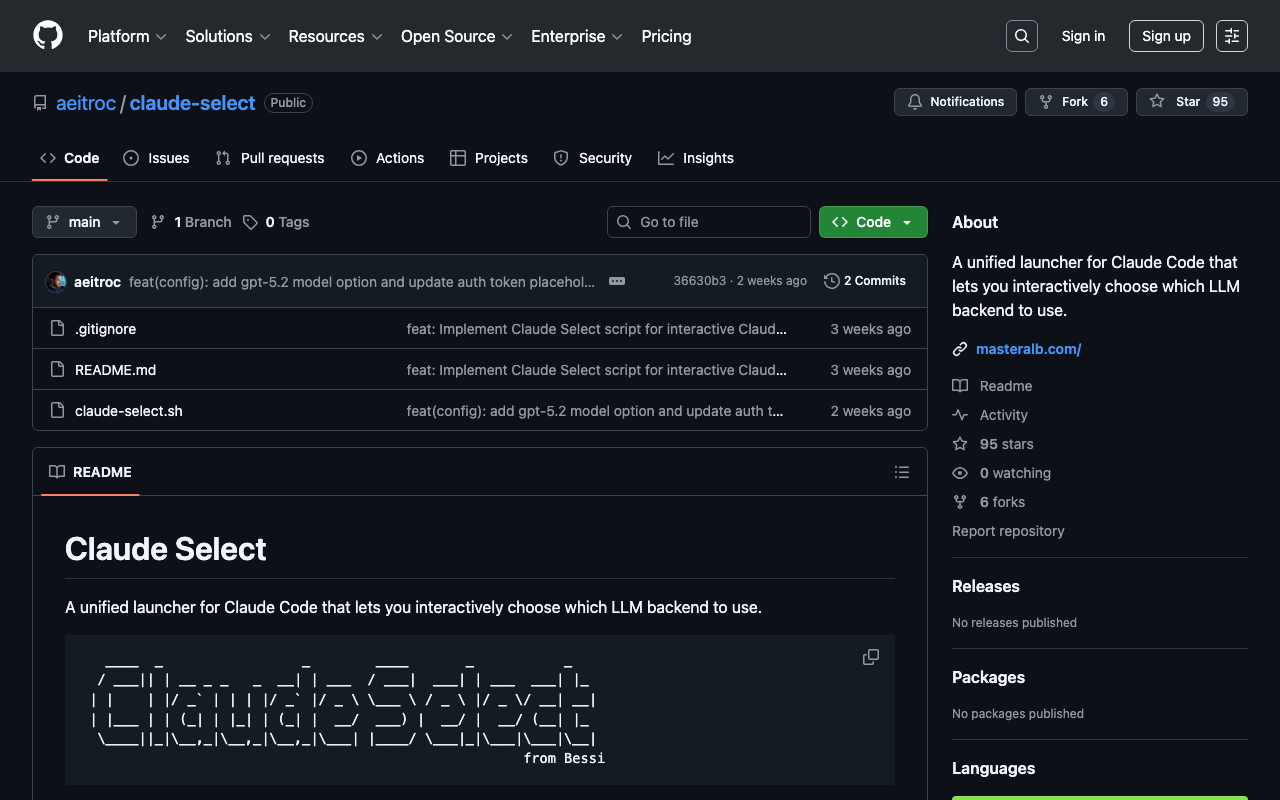Star the claude-select repository

tap(1191, 102)
